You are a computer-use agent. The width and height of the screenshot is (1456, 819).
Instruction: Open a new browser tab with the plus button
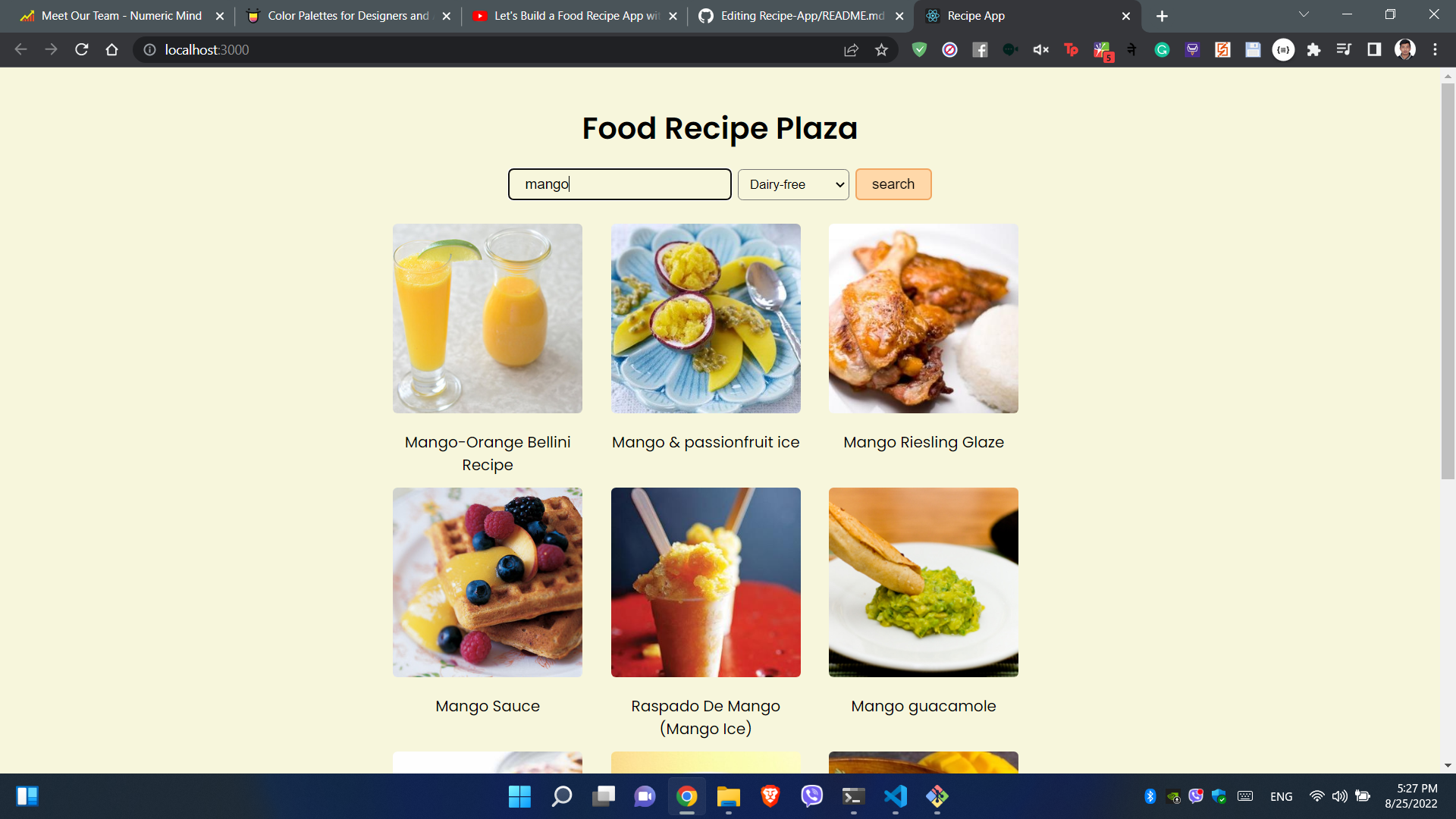(1161, 15)
